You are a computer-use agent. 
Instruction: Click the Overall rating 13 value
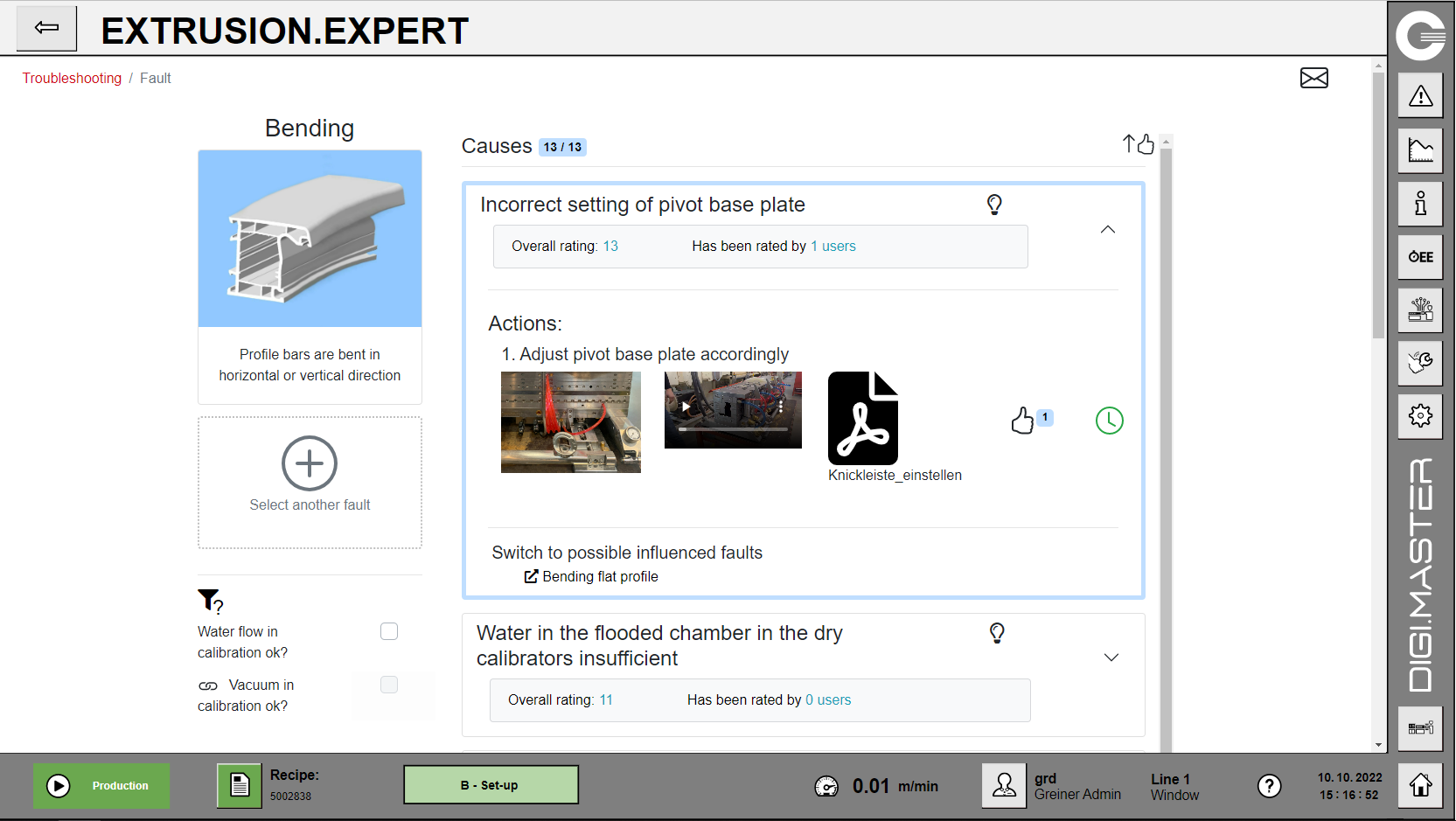pos(610,247)
